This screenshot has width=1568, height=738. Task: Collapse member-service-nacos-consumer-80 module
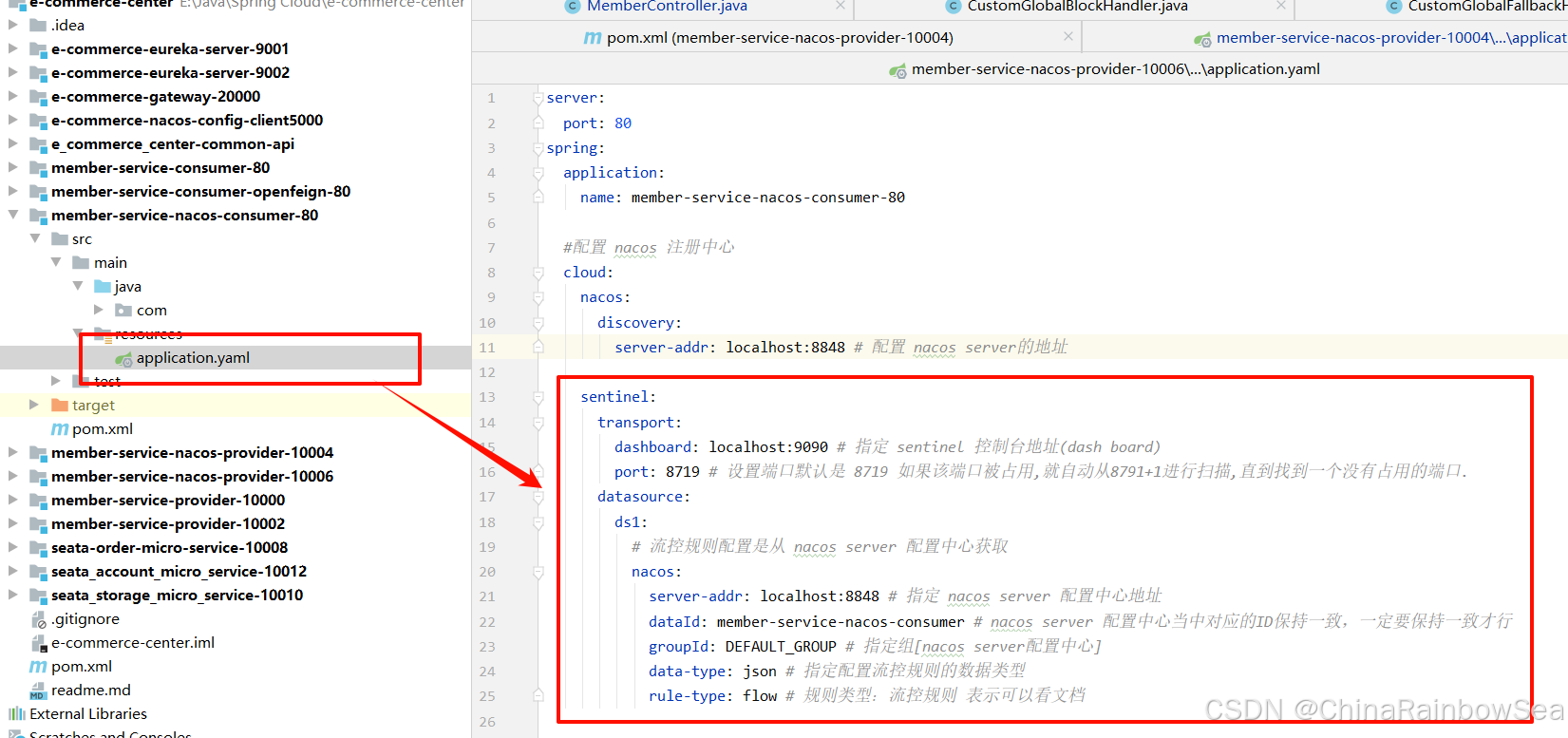(13, 215)
